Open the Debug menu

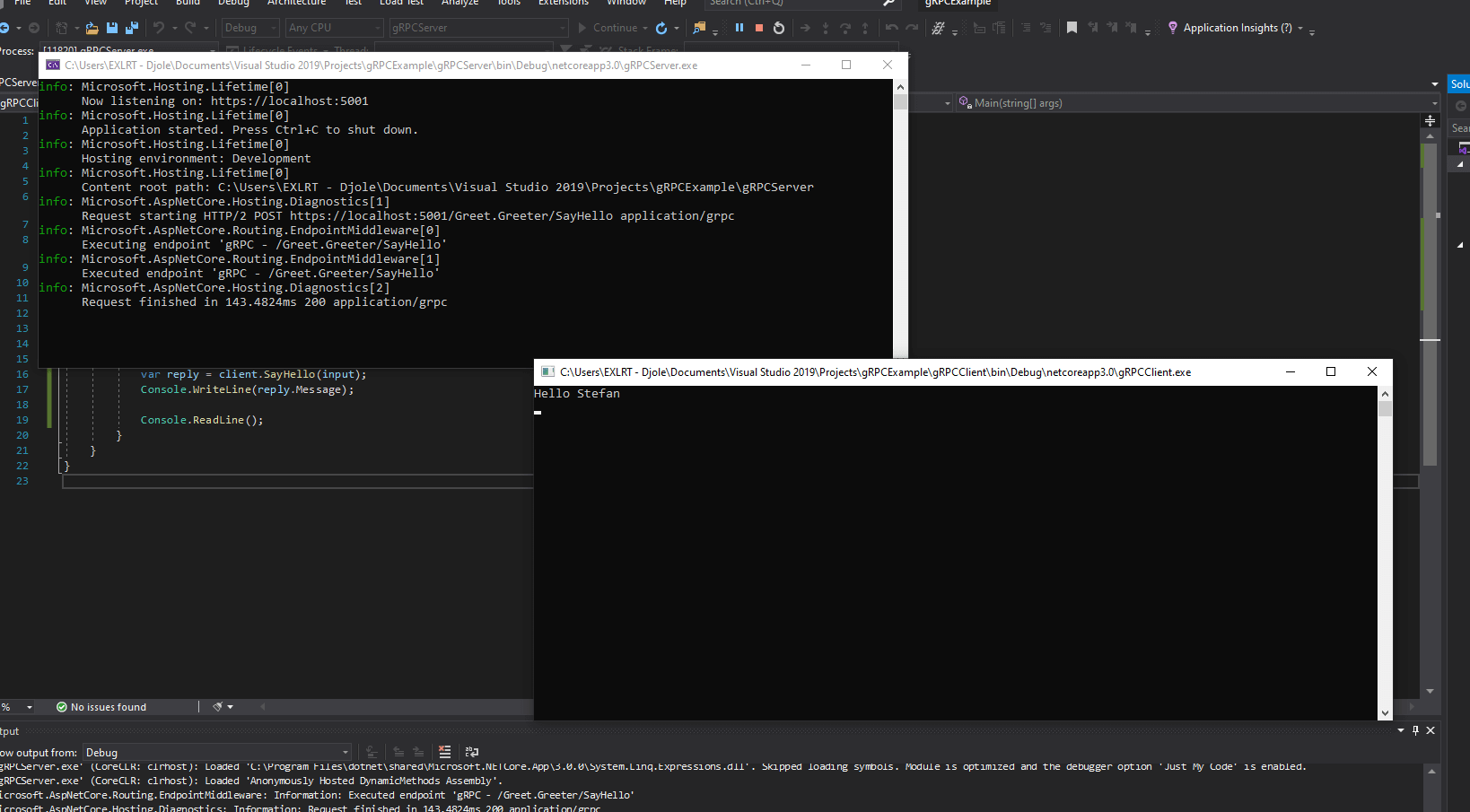(x=233, y=3)
